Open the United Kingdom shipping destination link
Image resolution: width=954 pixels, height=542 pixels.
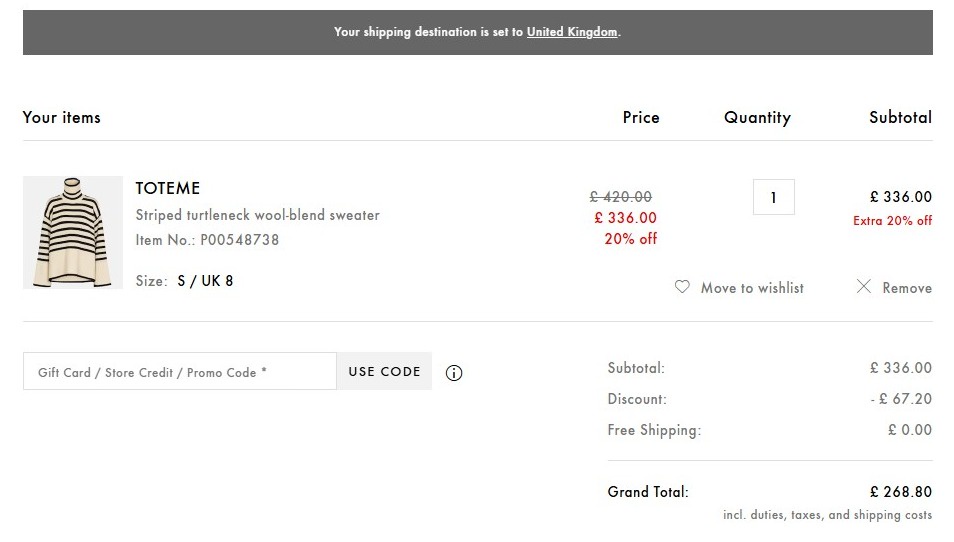pos(572,32)
